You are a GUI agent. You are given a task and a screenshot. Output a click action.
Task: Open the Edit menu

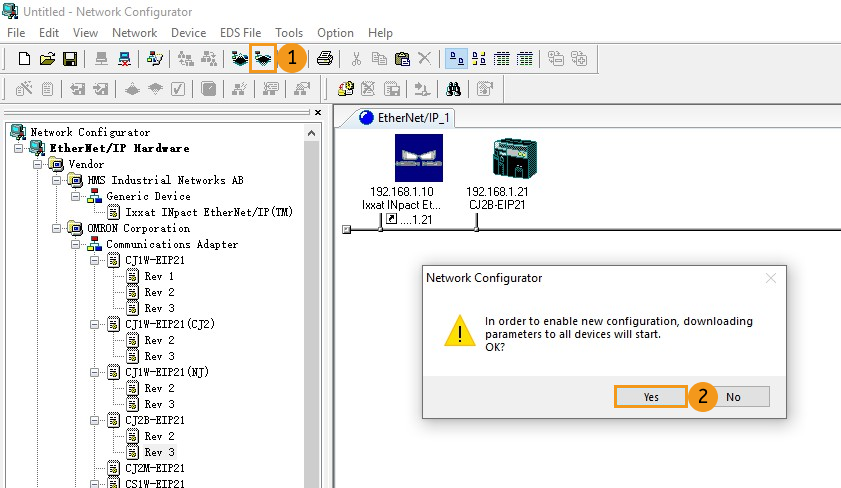click(49, 33)
